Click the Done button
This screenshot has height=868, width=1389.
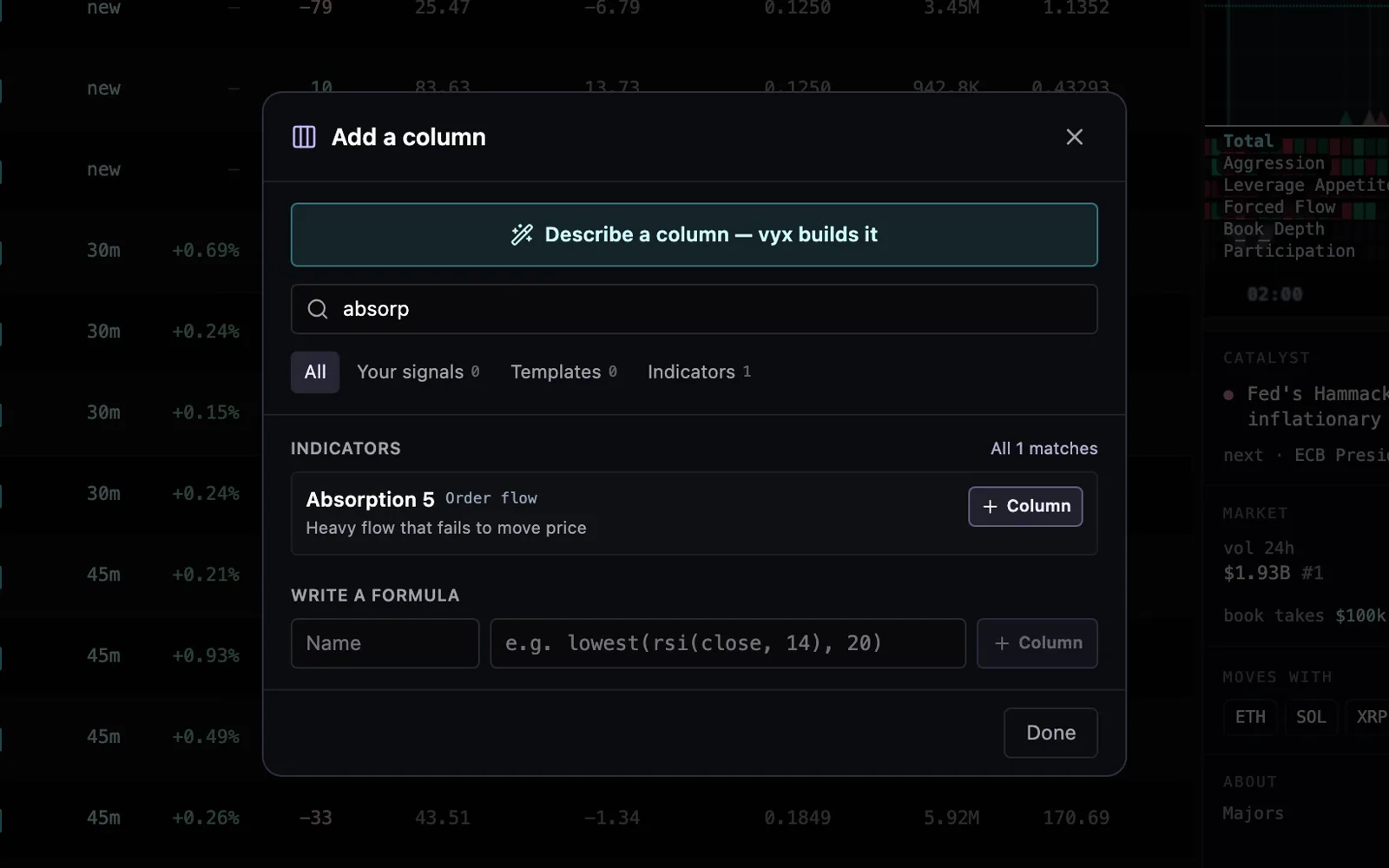click(x=1050, y=733)
